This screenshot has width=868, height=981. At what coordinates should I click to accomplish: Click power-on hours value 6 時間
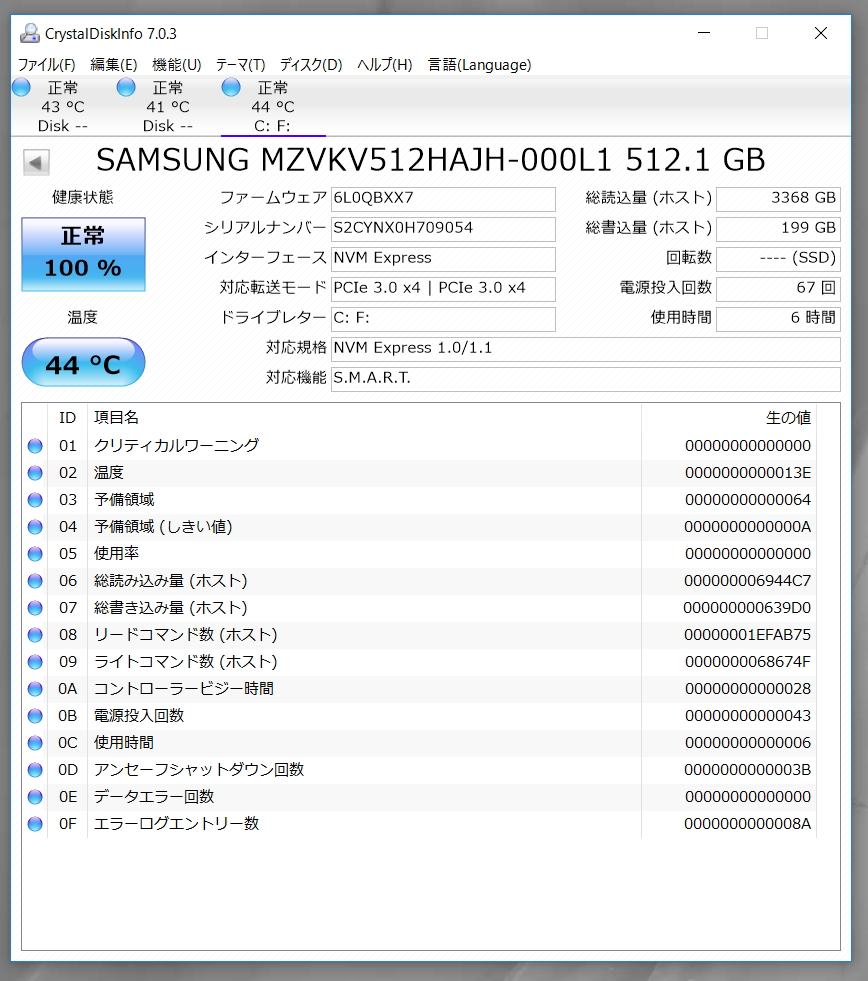[778, 319]
